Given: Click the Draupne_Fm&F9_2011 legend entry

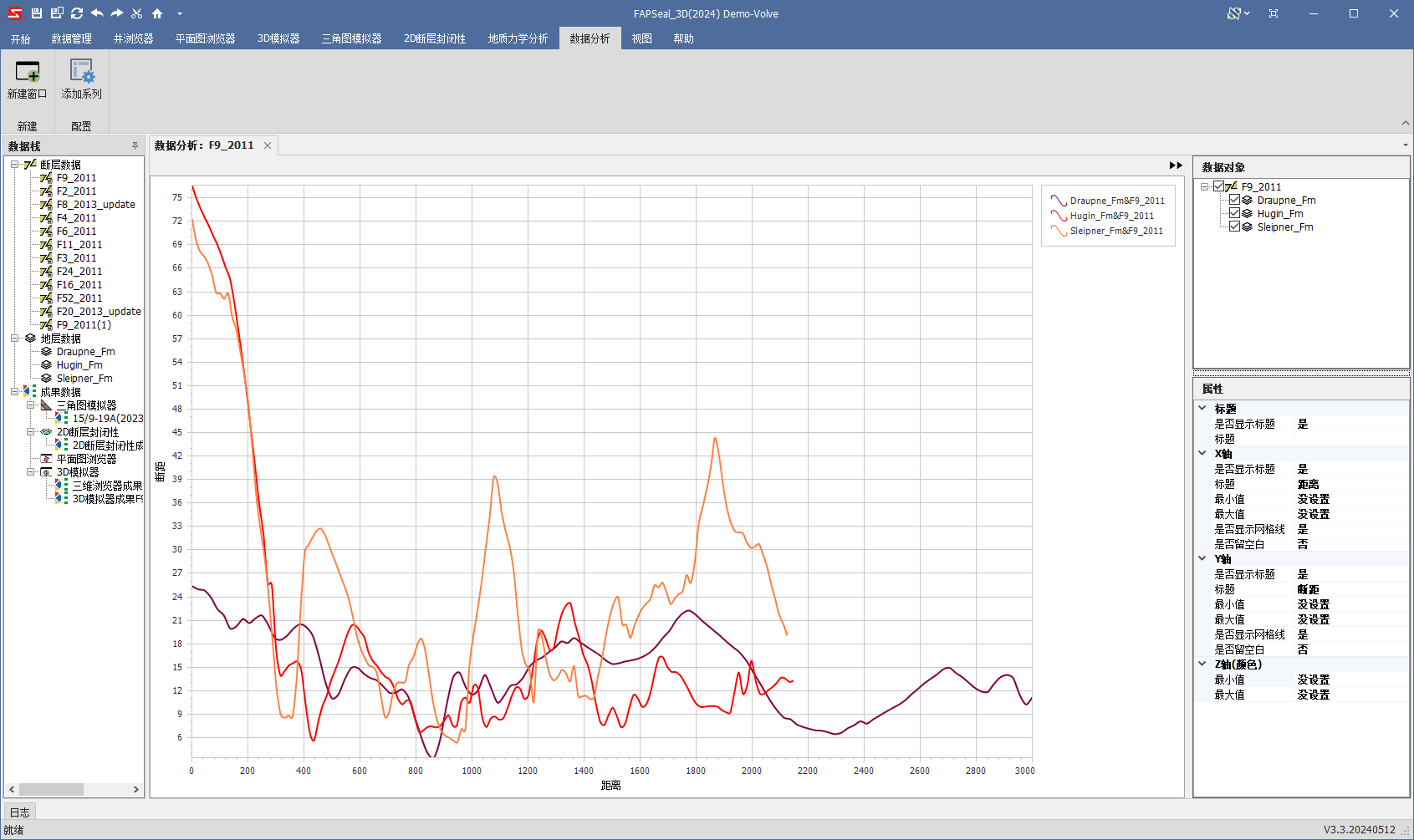Looking at the screenshot, I should click(1108, 201).
